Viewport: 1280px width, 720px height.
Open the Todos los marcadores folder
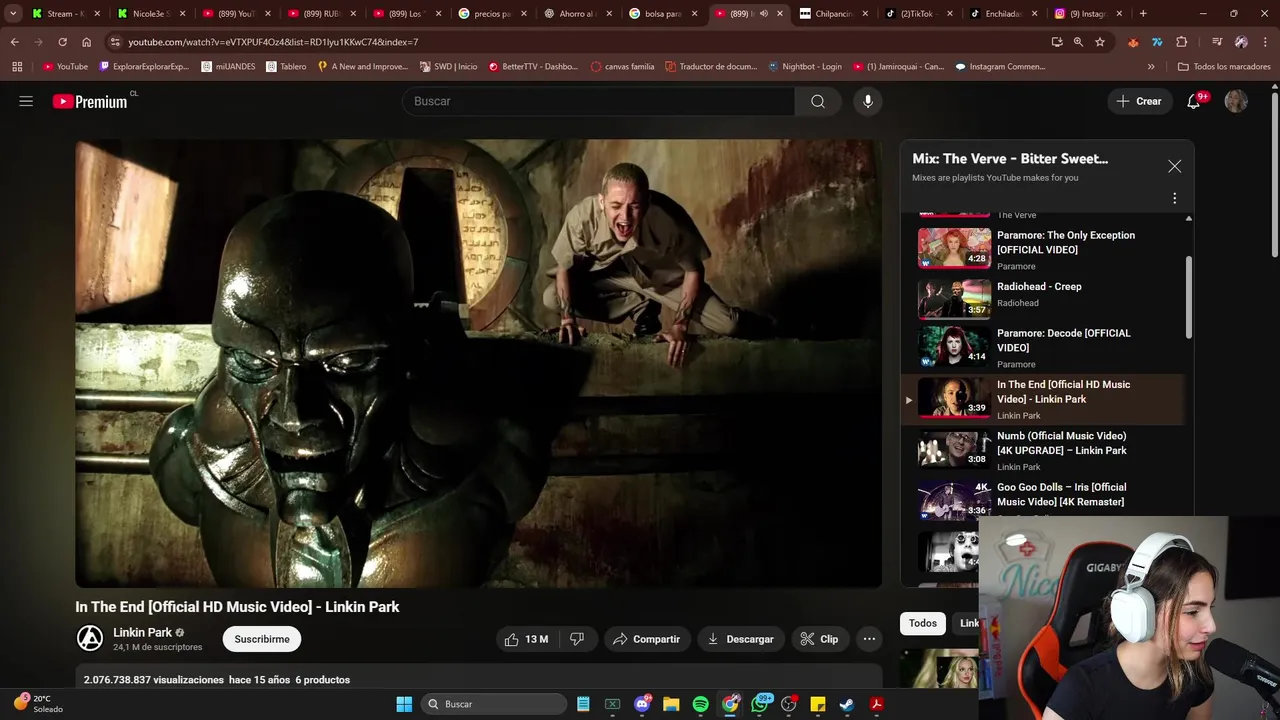coord(1224,67)
